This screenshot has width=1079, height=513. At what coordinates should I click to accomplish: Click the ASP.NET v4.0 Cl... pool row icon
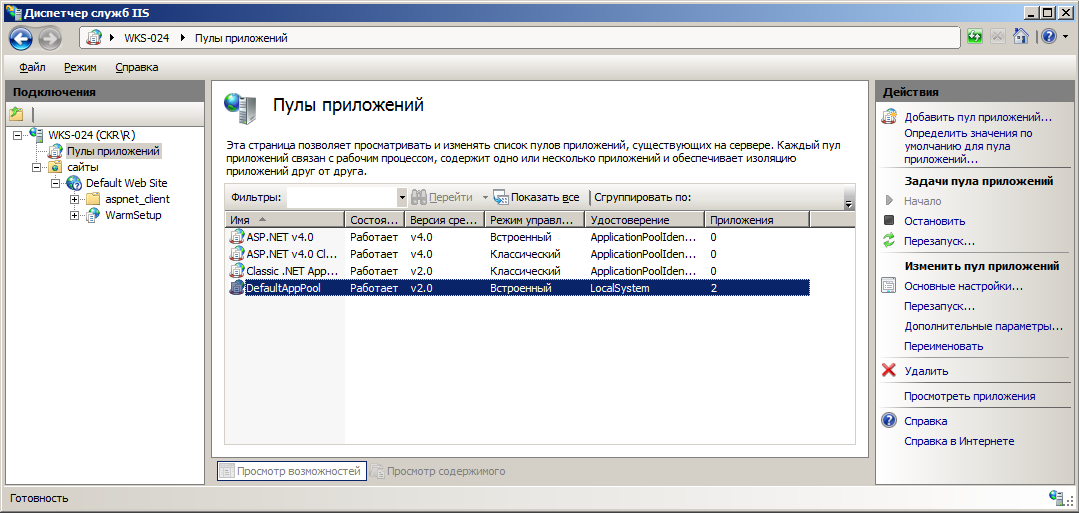pos(237,254)
